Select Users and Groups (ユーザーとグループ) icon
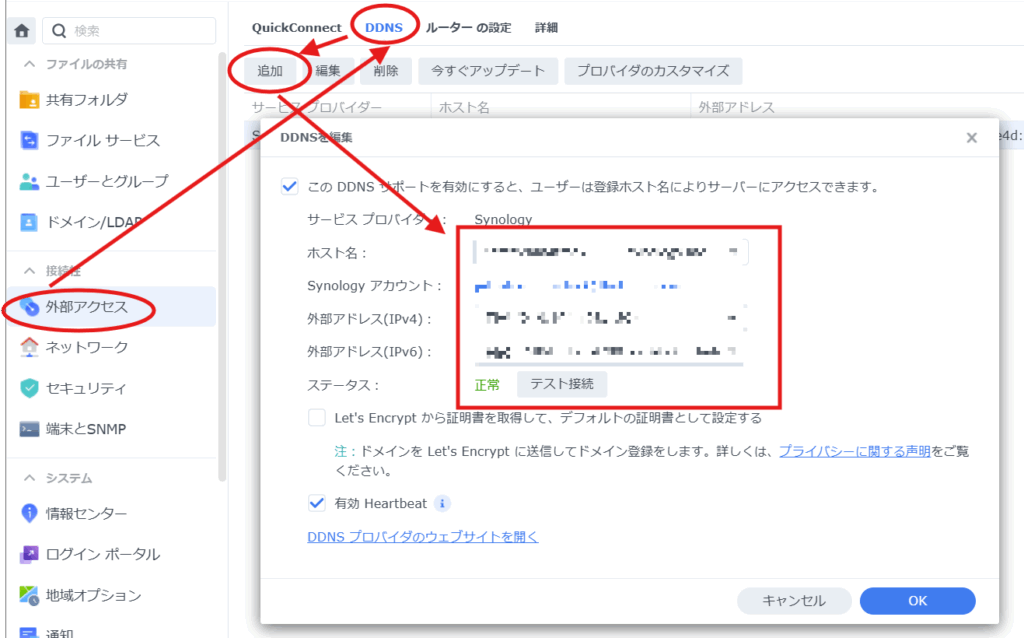1024x638 pixels. [29, 182]
